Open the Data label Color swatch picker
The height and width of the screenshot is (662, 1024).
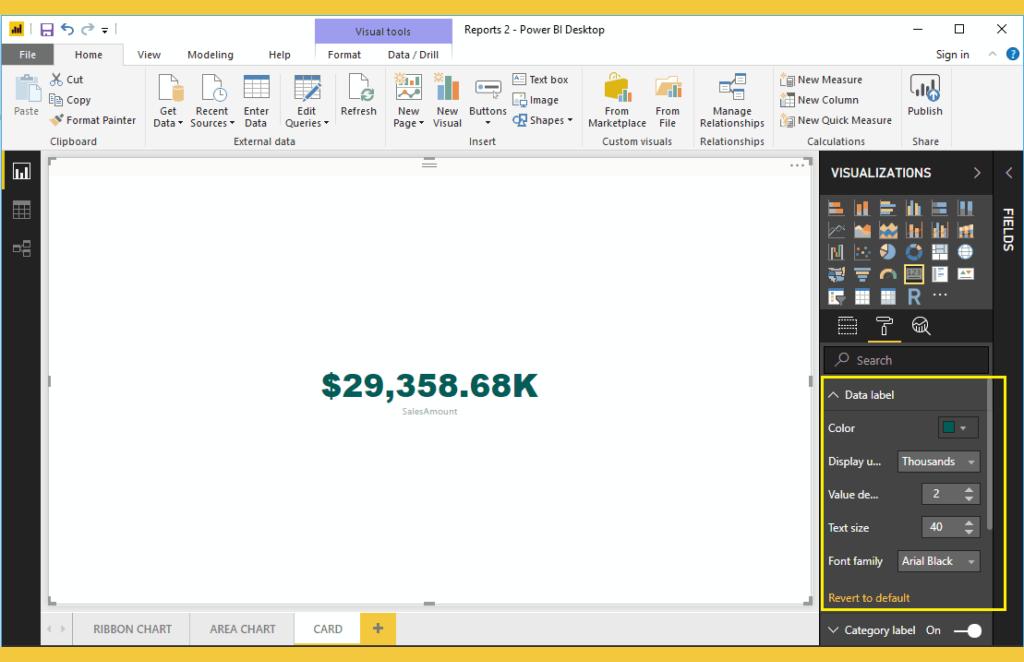[x=958, y=428]
